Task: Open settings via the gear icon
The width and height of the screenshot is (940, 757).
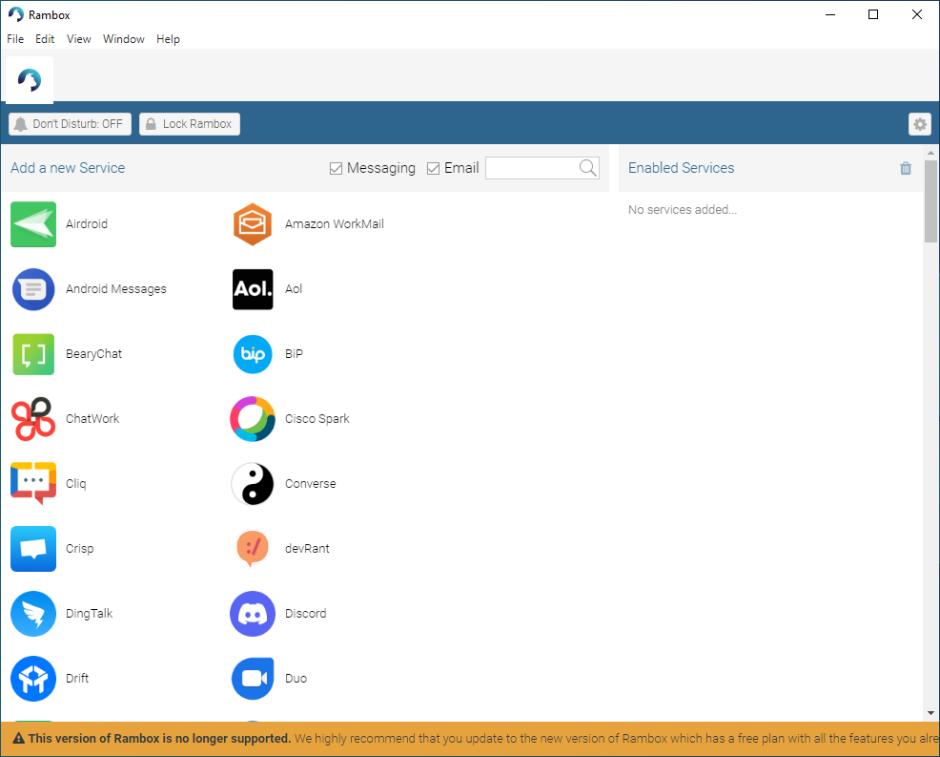Action: [x=919, y=124]
